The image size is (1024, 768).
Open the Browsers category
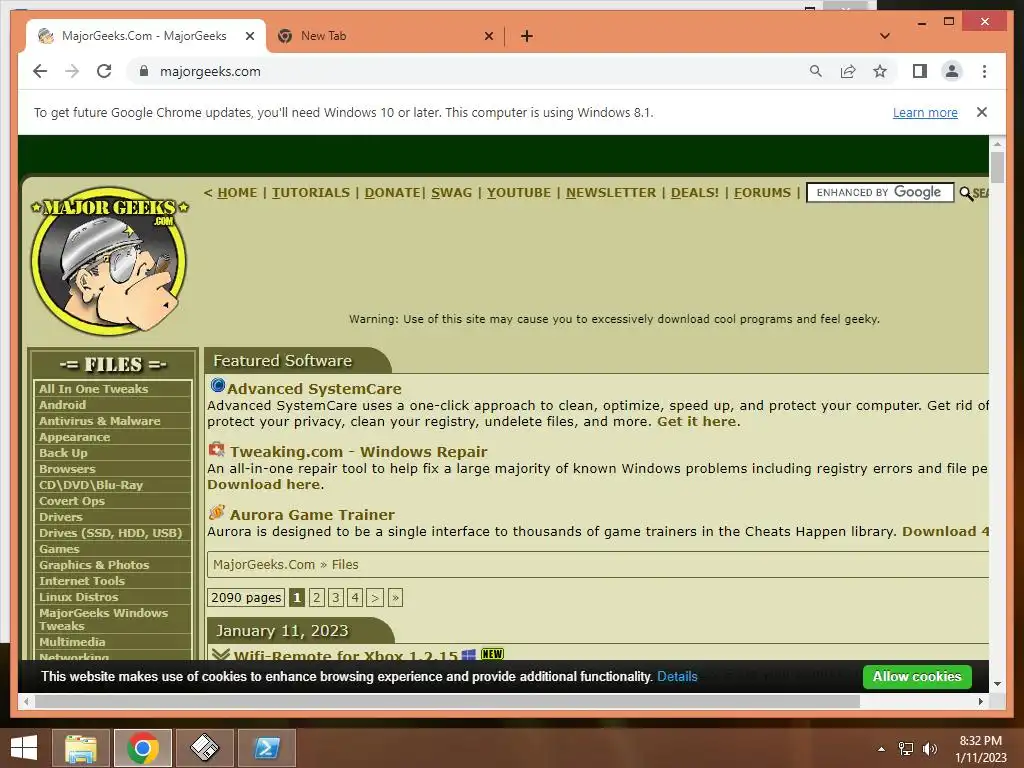coord(67,469)
